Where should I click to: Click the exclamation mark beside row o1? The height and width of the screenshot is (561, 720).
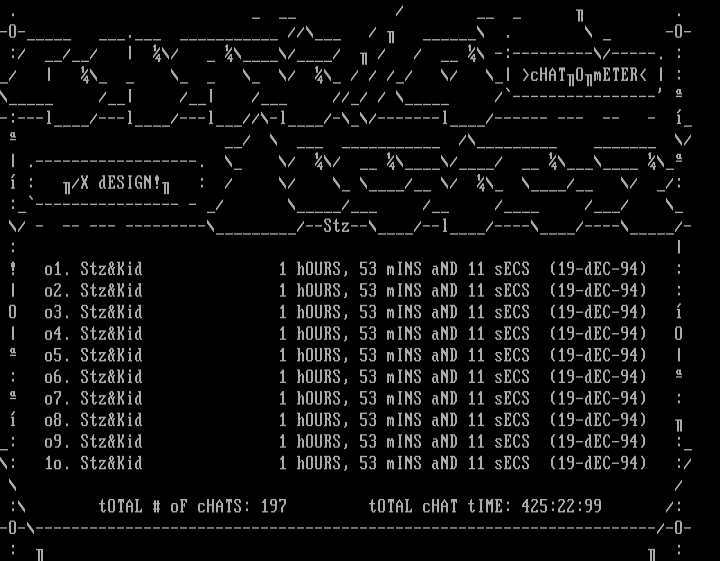13,269
